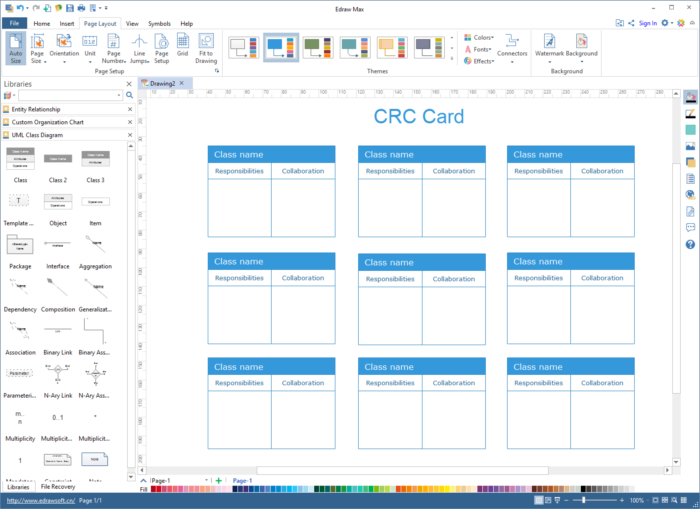
Task: Open the Page Size menu
Action: coord(38,49)
